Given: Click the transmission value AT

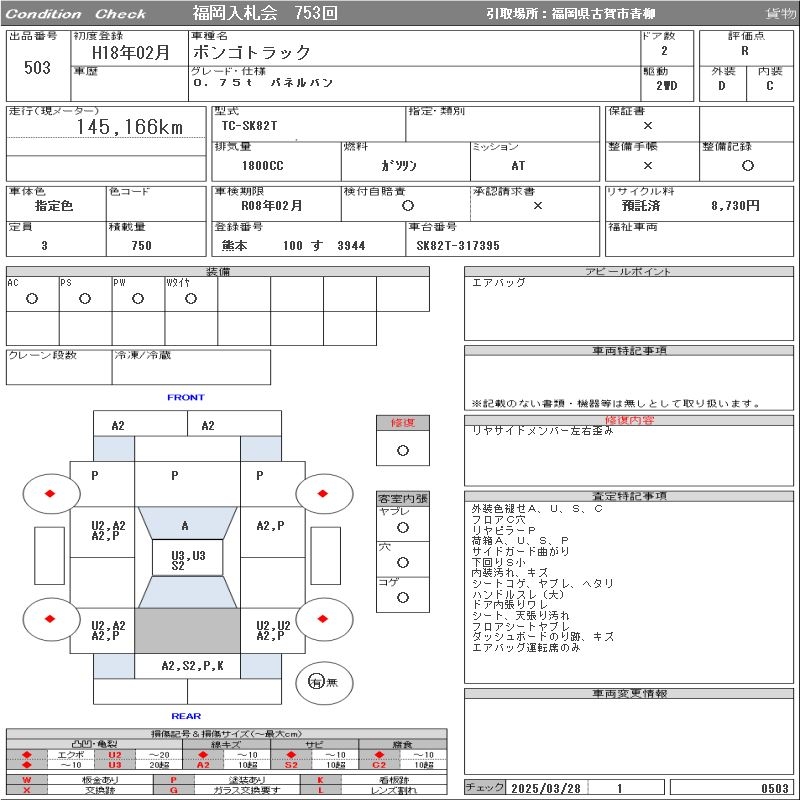Looking at the screenshot, I should pos(518,166).
